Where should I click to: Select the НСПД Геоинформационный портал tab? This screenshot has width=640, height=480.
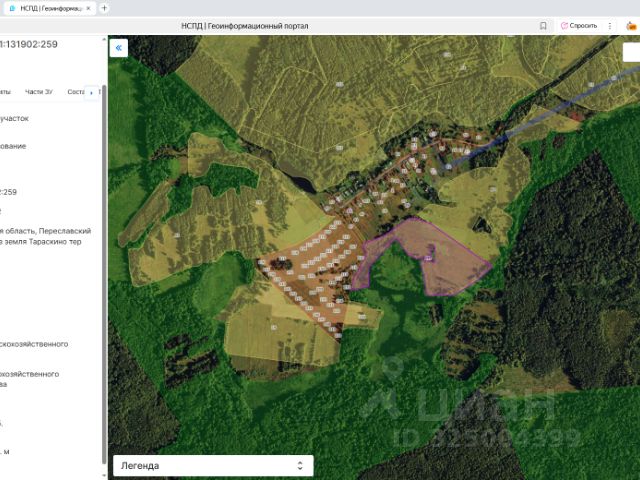pos(49,8)
